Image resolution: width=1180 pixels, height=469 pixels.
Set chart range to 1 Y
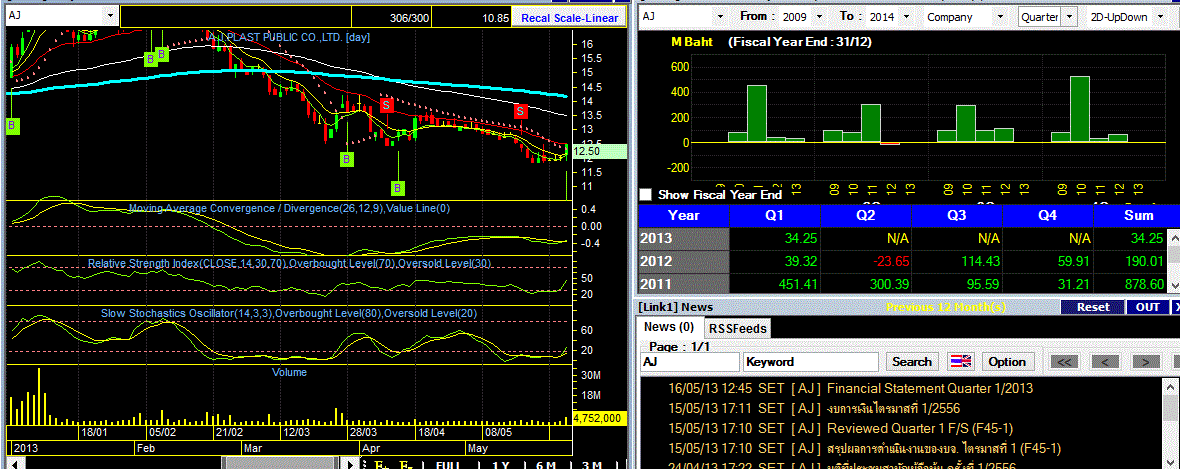tap(500, 464)
